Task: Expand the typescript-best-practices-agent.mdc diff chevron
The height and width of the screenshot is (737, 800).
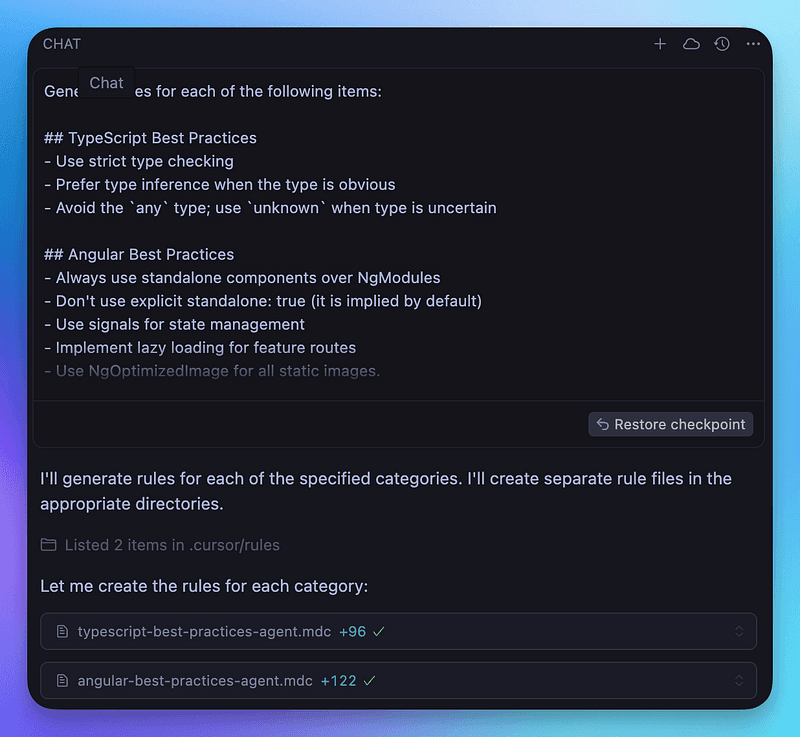Action: (x=739, y=632)
